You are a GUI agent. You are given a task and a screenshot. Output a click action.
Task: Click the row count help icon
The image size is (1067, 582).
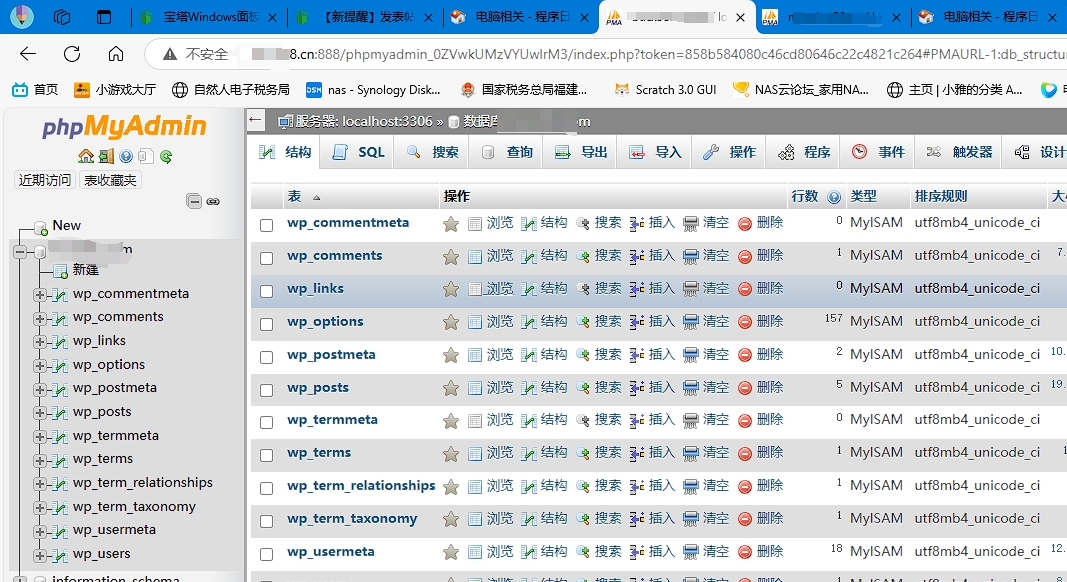tap(834, 197)
